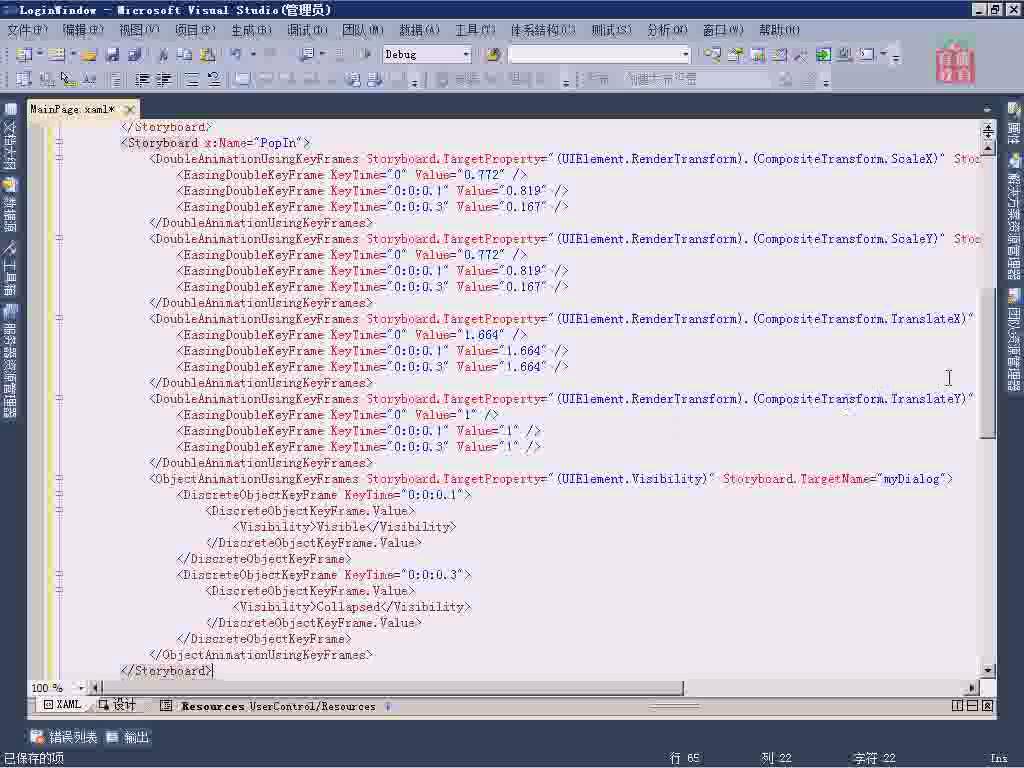Click the horizontal scrollbar right arrow
The image size is (1024, 768).
point(972,687)
